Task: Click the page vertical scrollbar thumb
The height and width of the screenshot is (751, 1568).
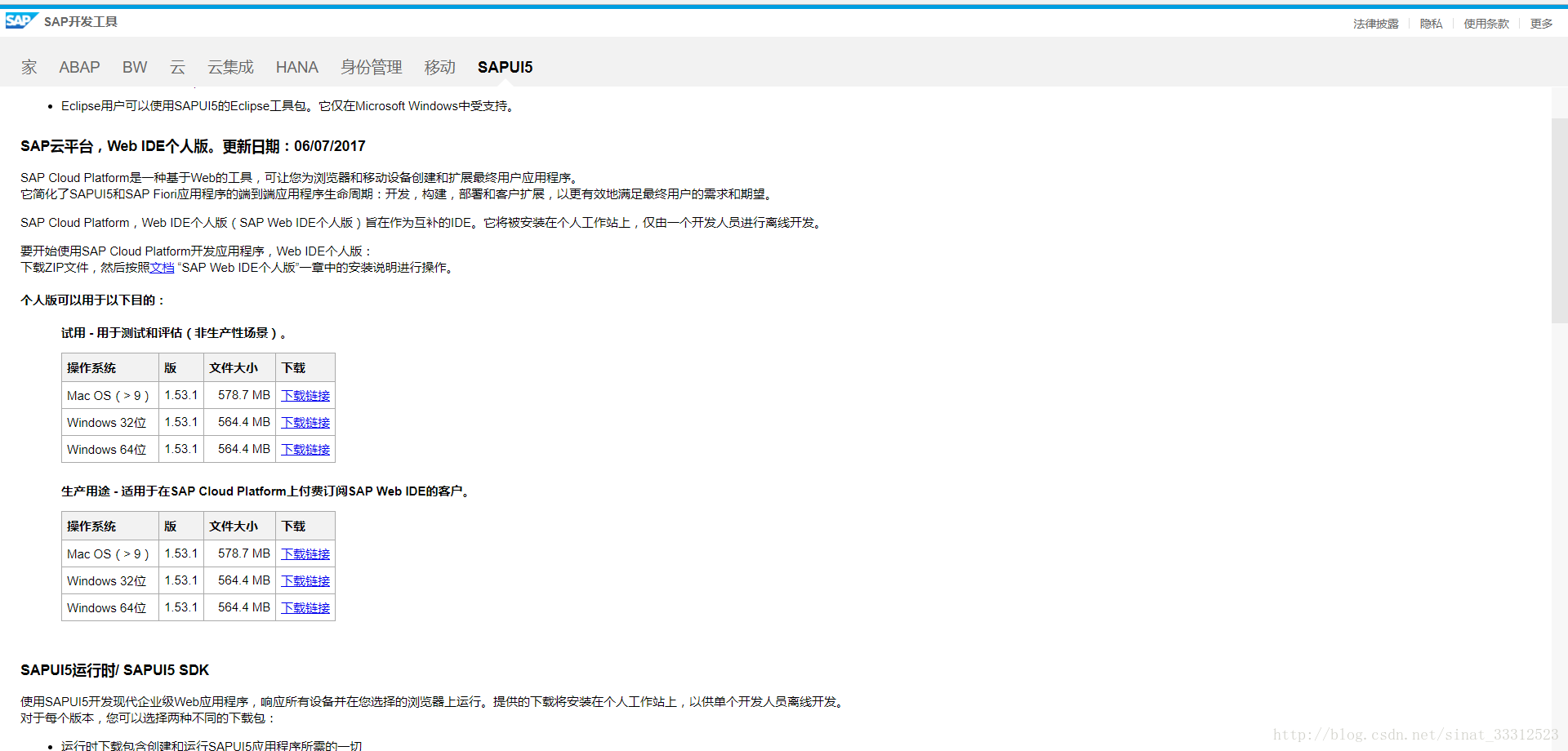Action: (1559, 220)
